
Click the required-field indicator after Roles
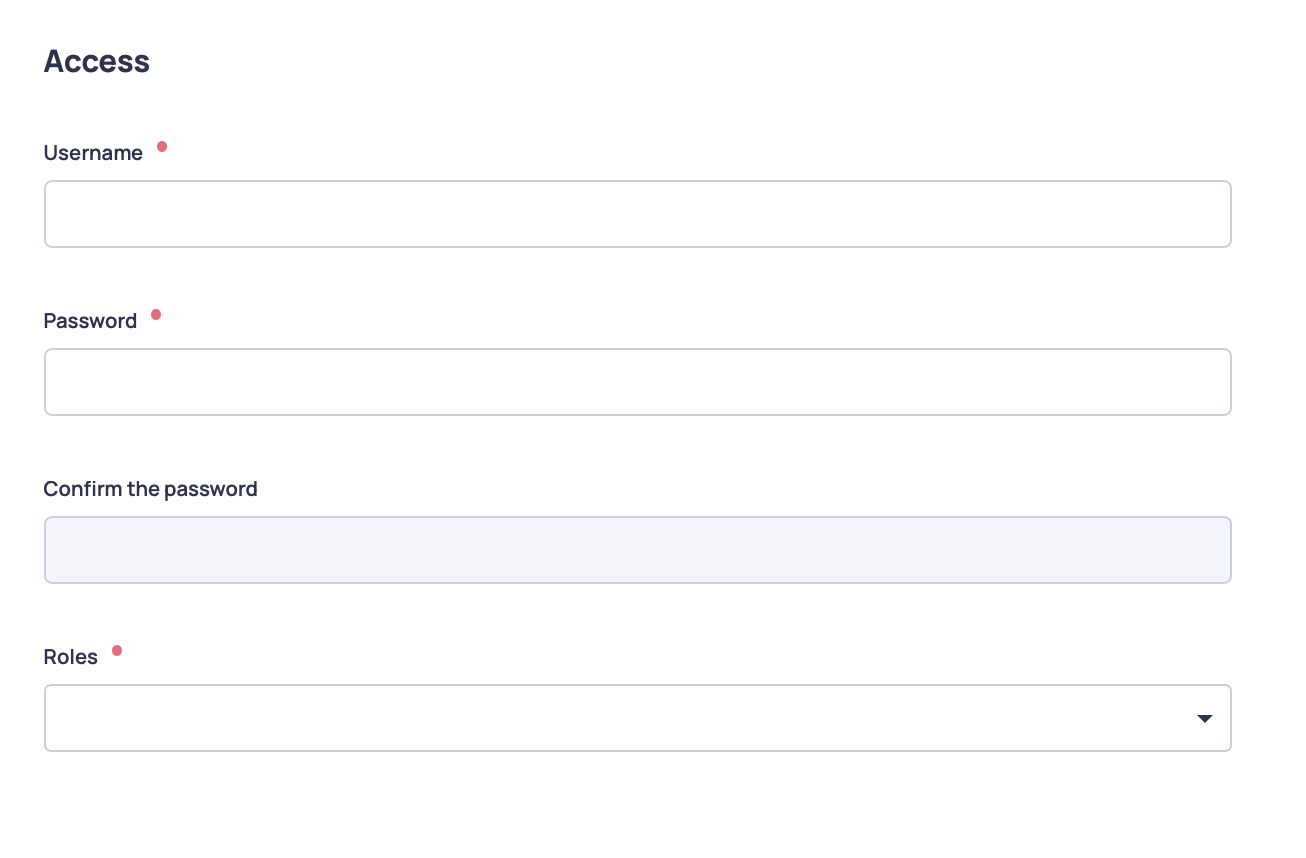click(x=117, y=651)
